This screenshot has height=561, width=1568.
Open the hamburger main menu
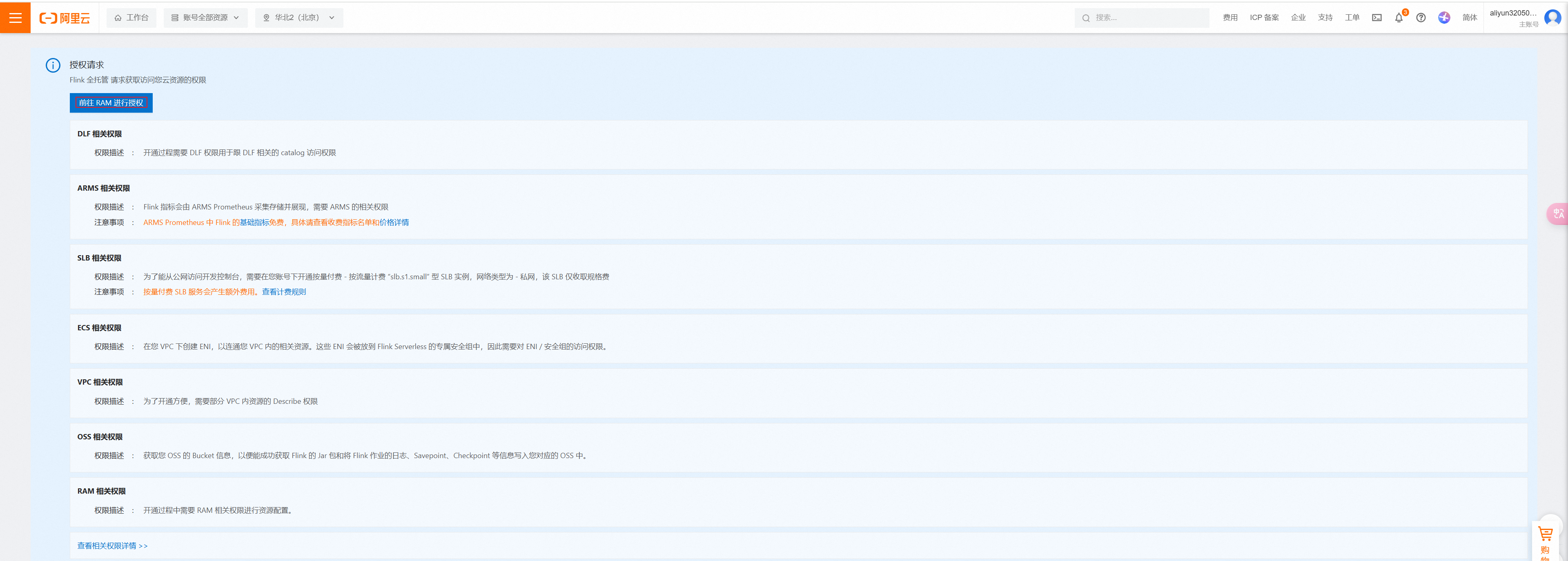tap(15, 18)
